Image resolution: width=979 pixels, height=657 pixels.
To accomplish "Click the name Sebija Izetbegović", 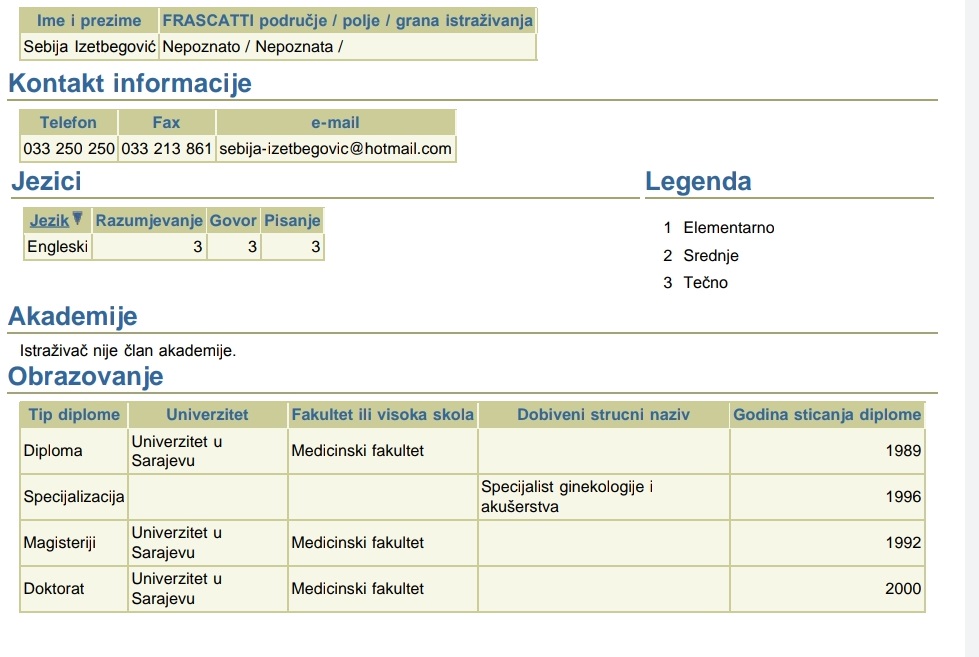I will point(90,46).
